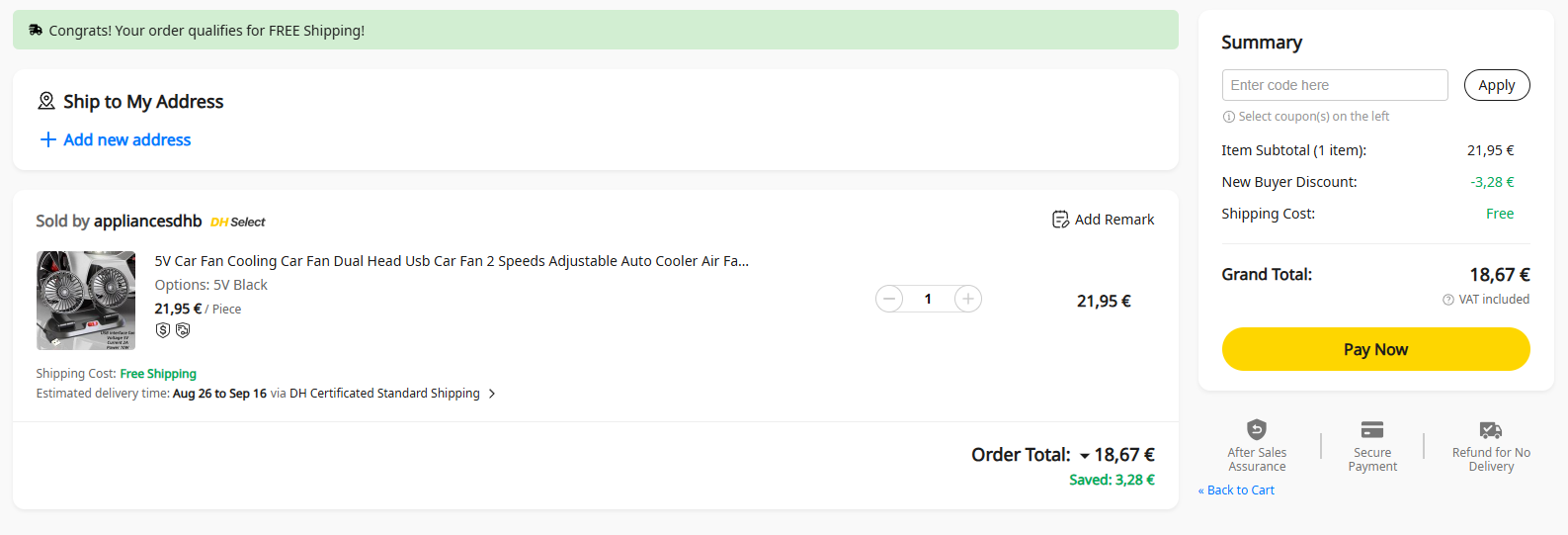
Task: Click the dollar shield badge under price
Action: 163,330
